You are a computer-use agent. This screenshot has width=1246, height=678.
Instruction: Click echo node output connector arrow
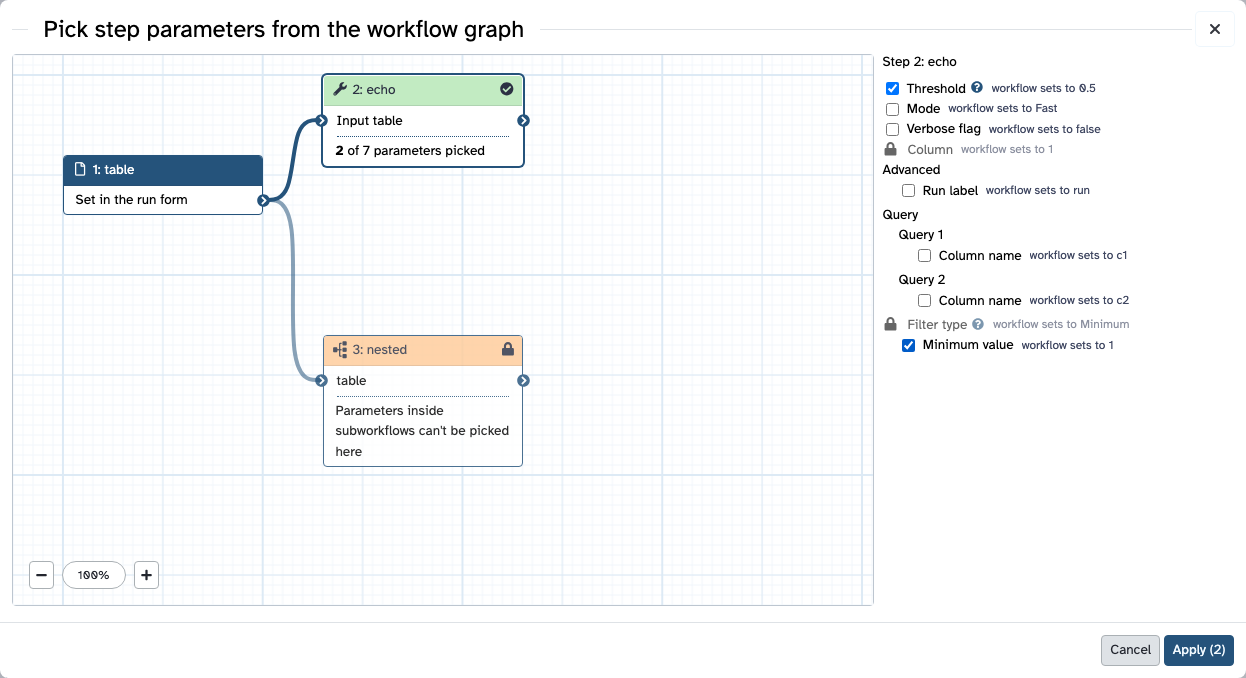coord(524,121)
